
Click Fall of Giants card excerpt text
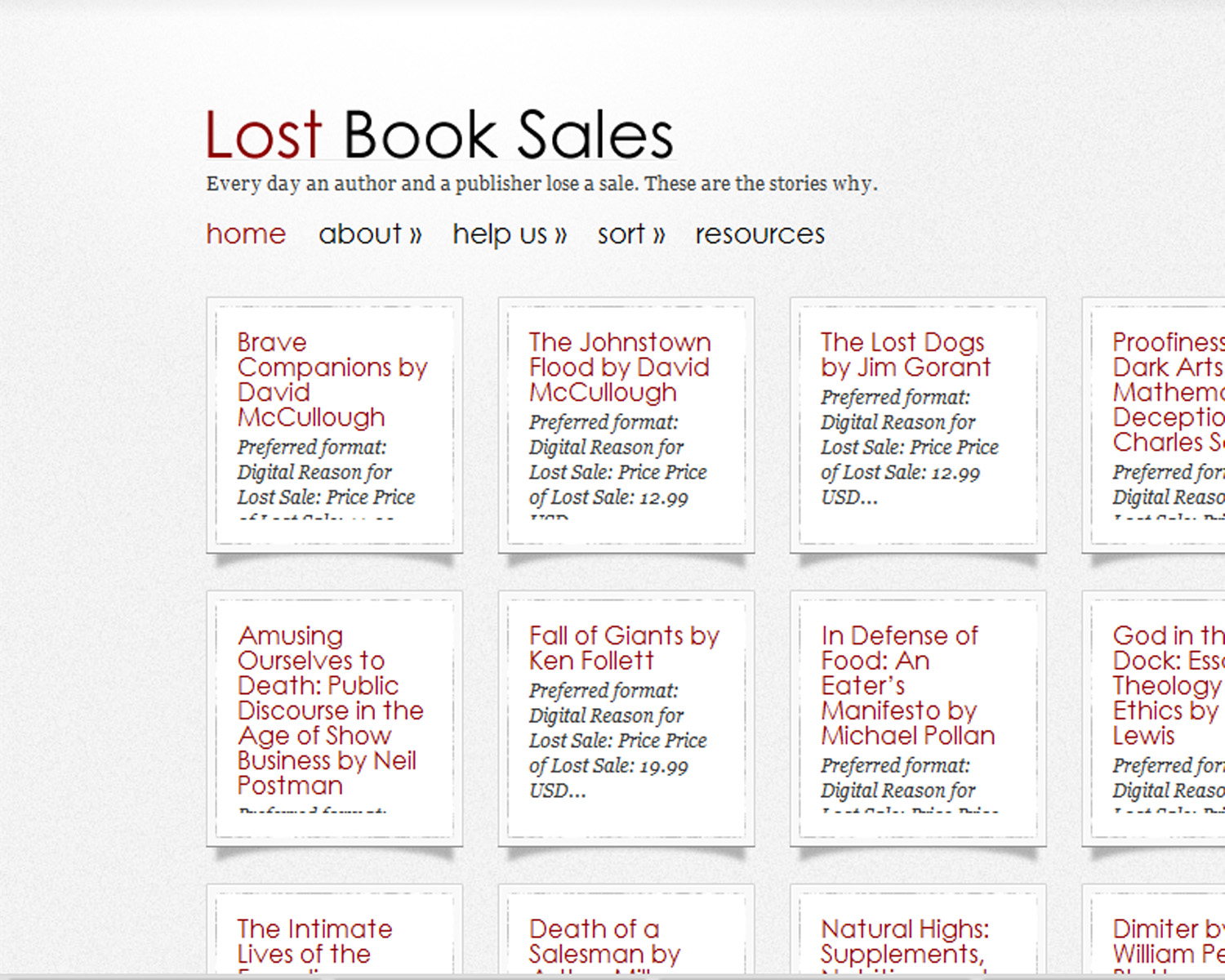click(617, 741)
